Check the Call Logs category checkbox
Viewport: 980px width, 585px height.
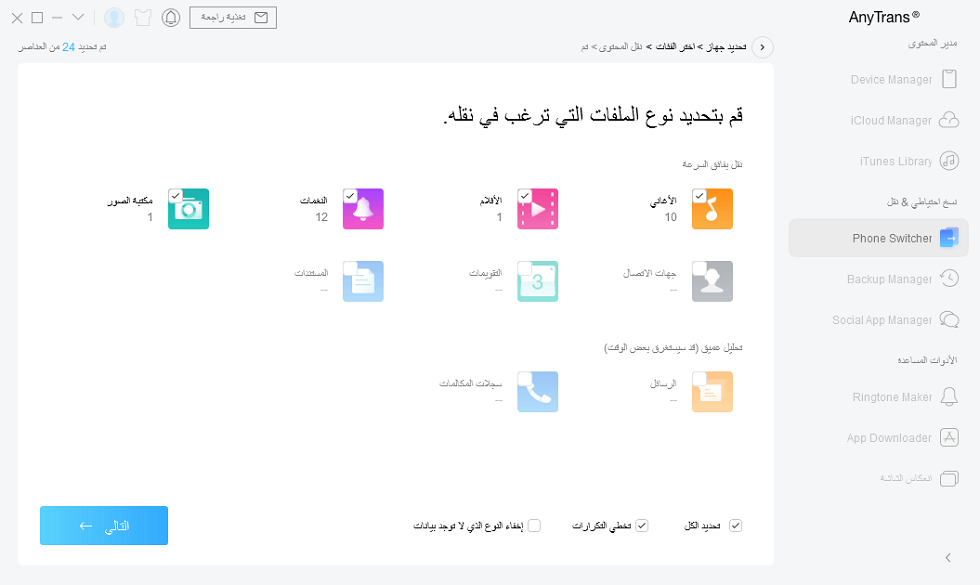[x=524, y=379]
